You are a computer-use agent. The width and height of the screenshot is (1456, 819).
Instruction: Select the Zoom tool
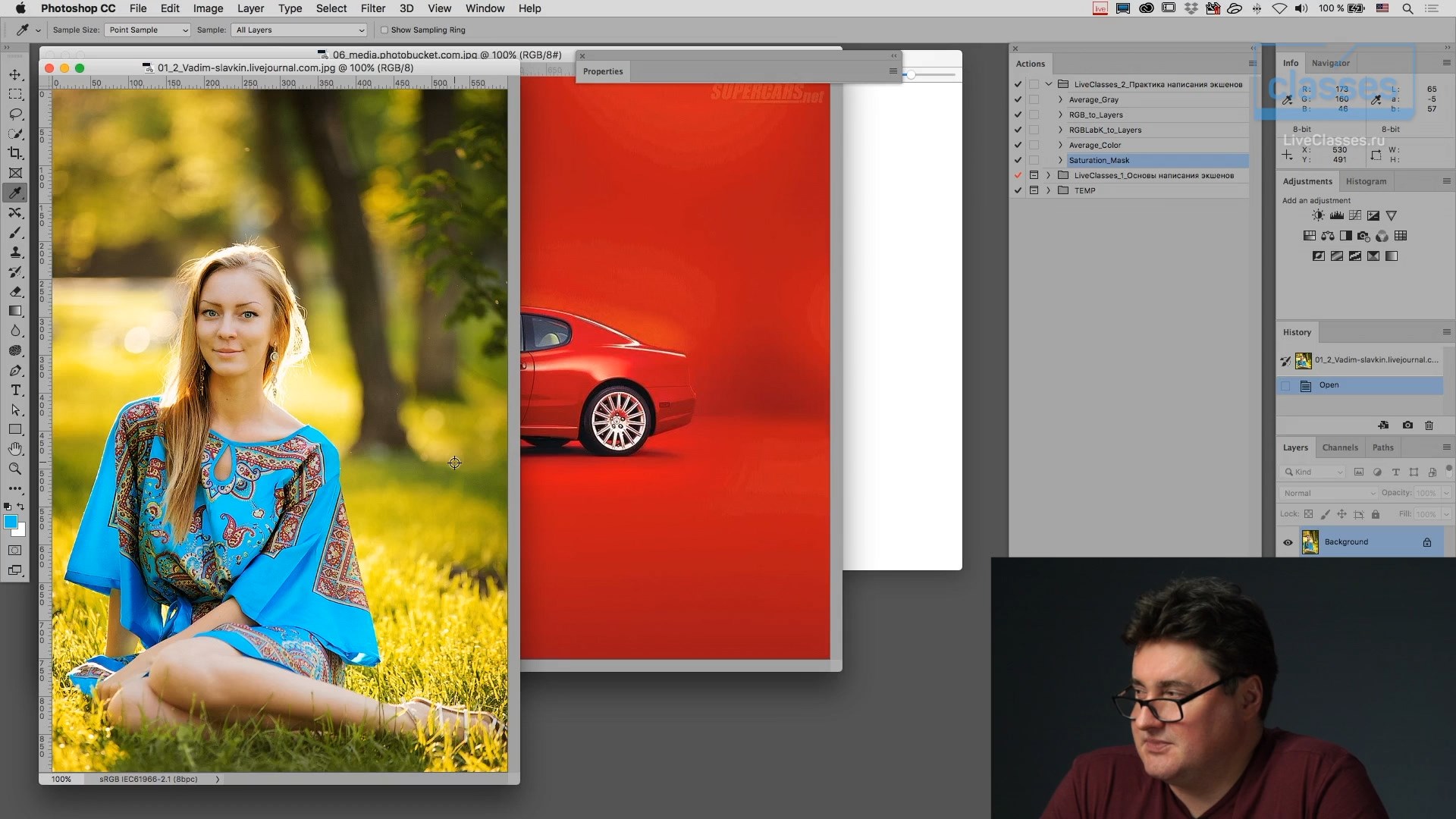[x=15, y=469]
